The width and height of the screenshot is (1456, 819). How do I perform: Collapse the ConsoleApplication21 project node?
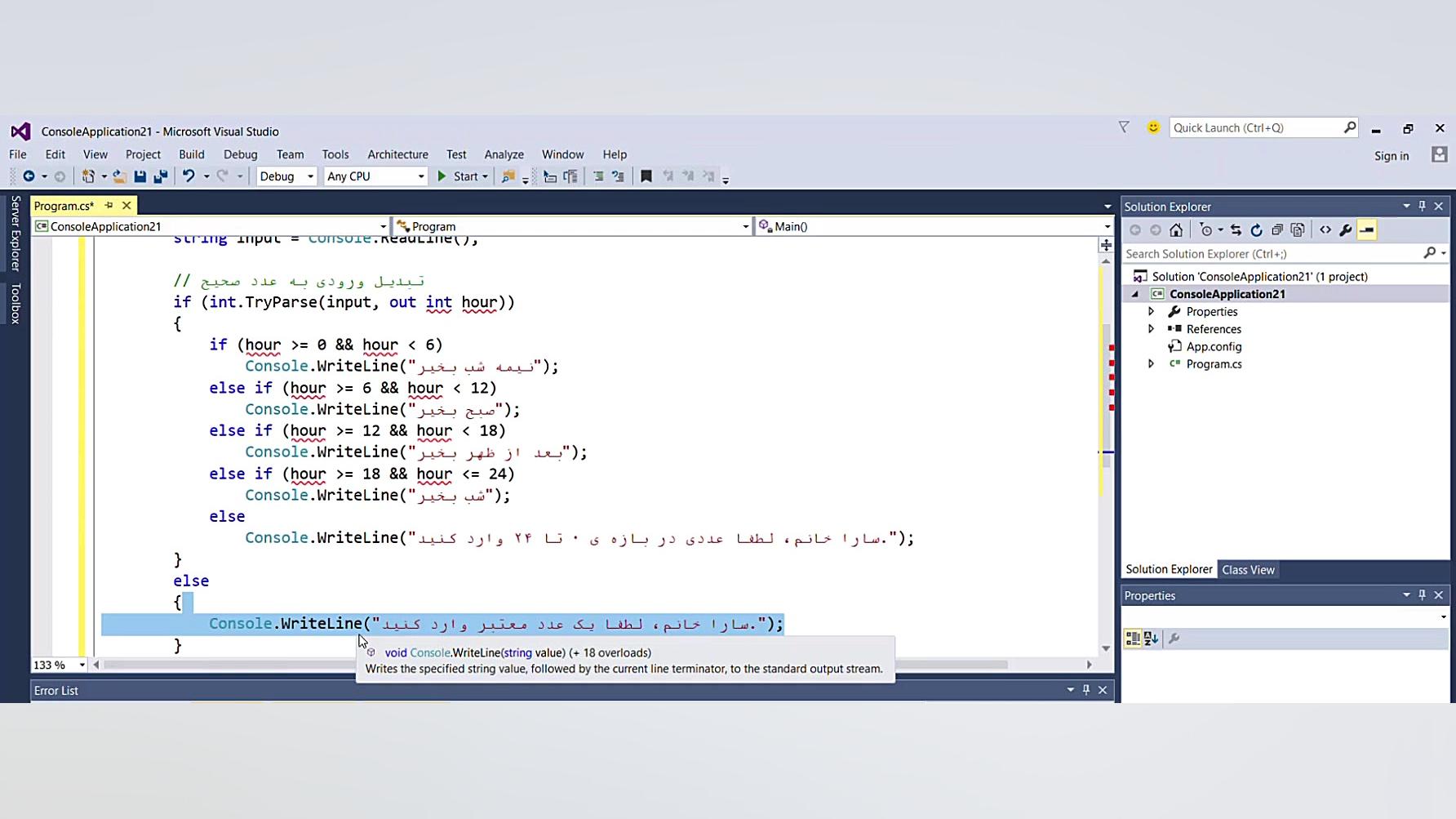[1135, 294]
